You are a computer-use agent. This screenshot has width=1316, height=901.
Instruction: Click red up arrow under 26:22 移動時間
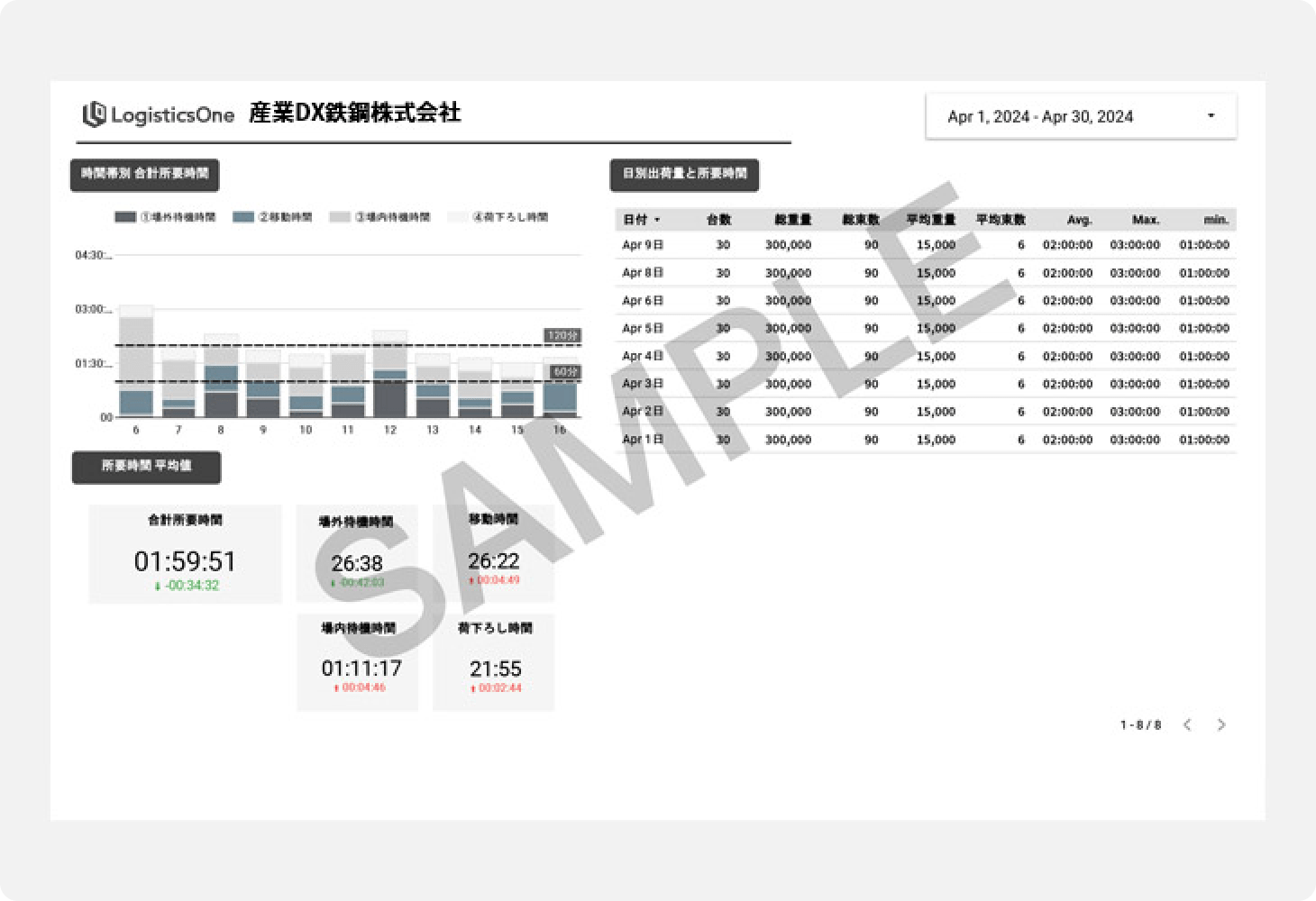(x=471, y=581)
